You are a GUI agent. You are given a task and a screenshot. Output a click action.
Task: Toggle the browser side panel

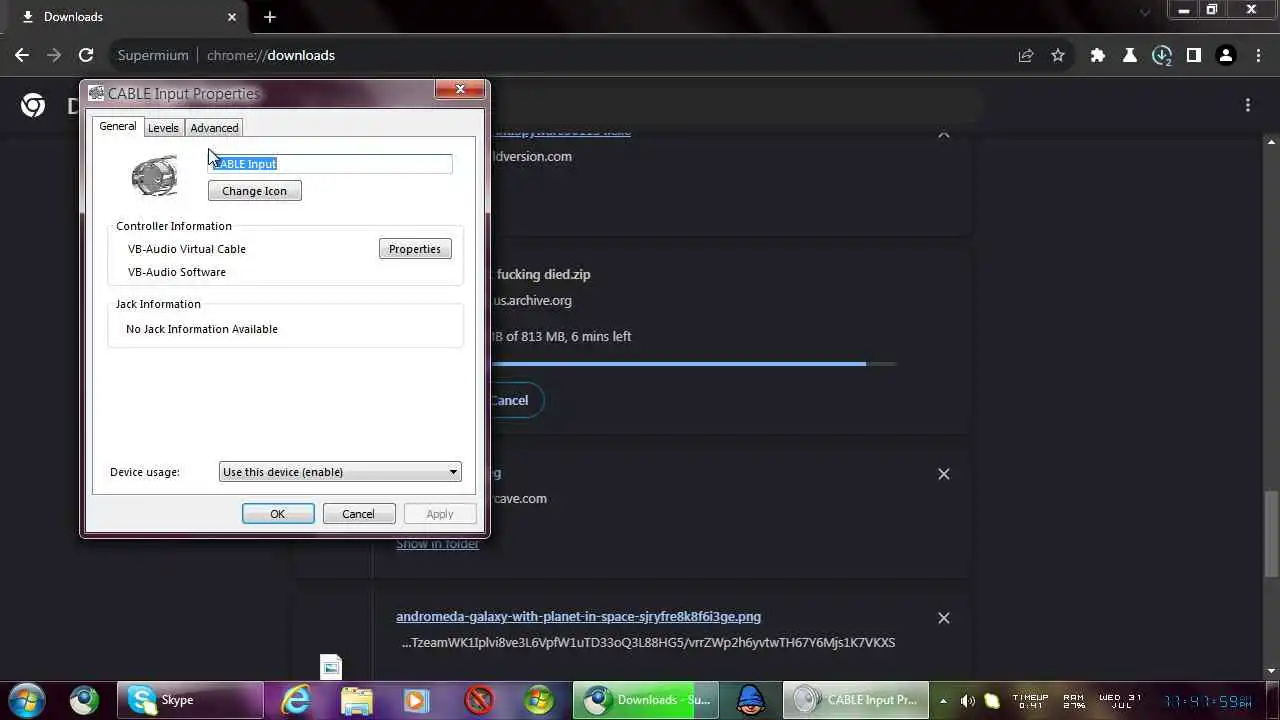1194,55
